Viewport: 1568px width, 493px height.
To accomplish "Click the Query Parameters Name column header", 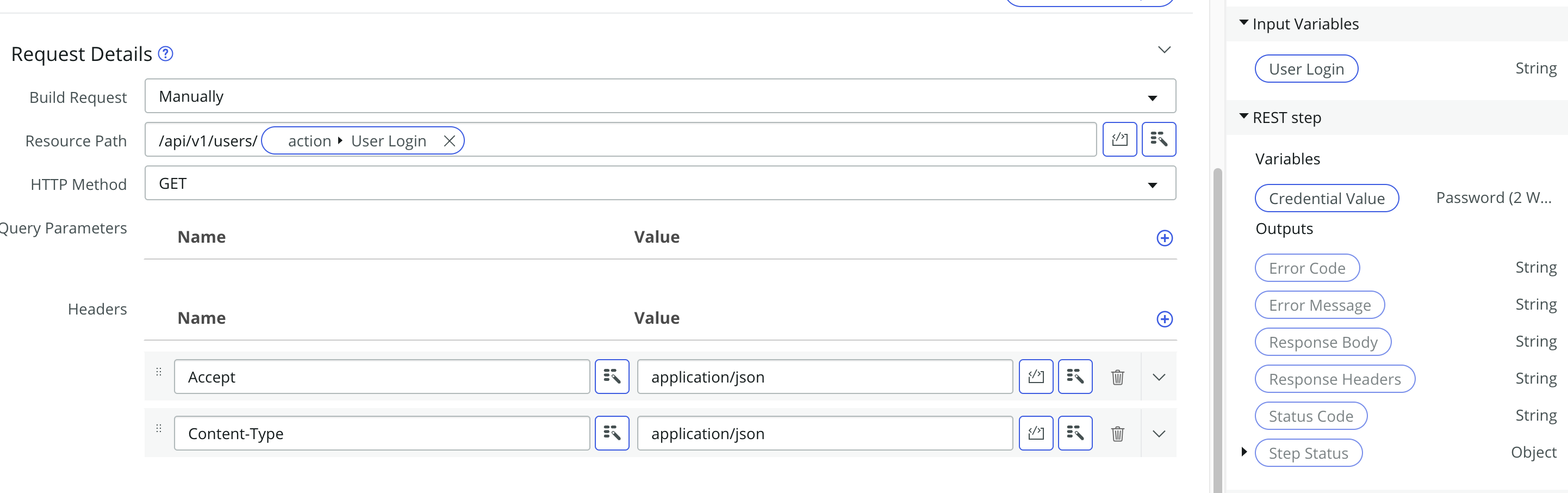I will click(202, 237).
